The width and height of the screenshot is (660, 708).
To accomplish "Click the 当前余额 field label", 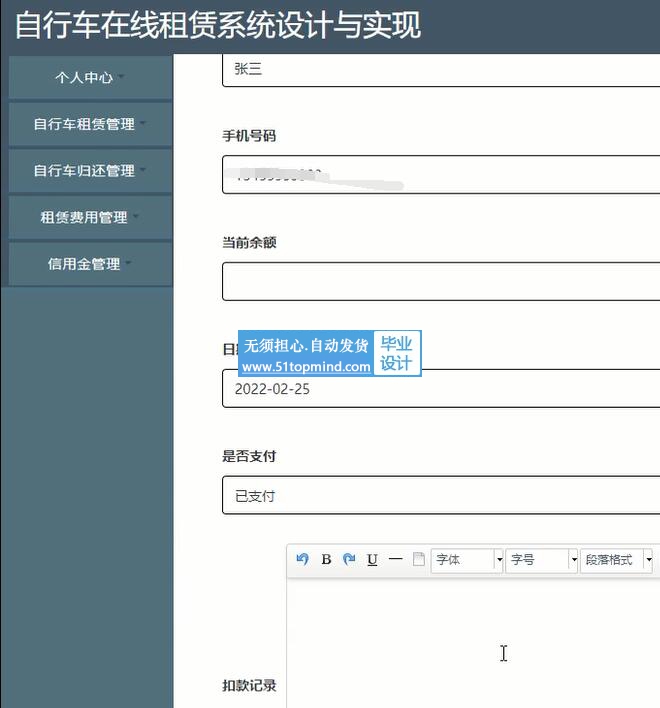I will [x=249, y=242].
